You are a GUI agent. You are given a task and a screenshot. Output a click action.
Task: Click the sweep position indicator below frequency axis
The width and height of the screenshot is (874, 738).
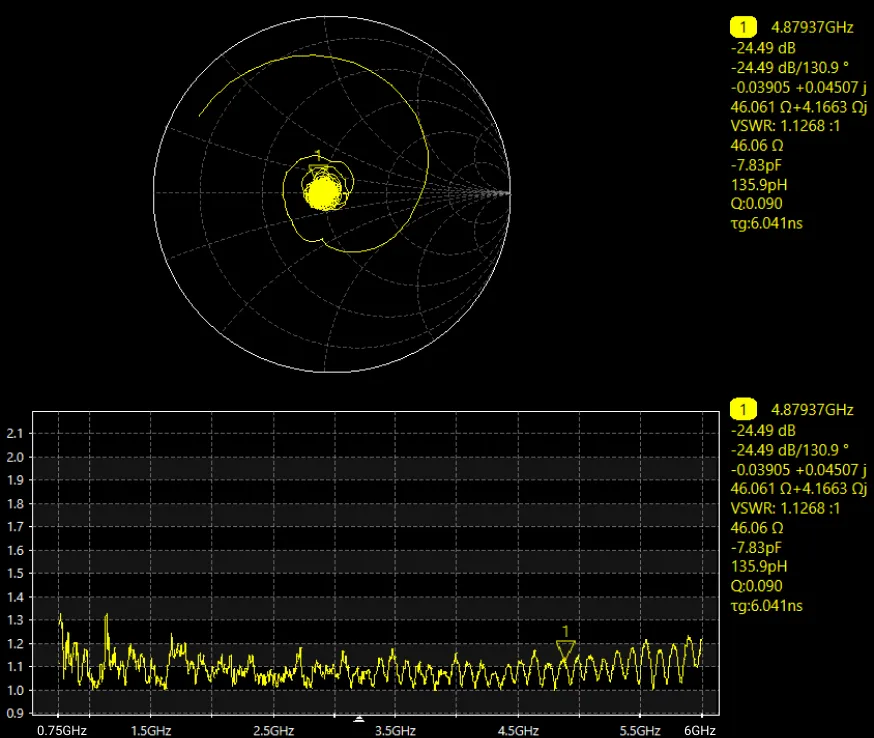coord(359,719)
